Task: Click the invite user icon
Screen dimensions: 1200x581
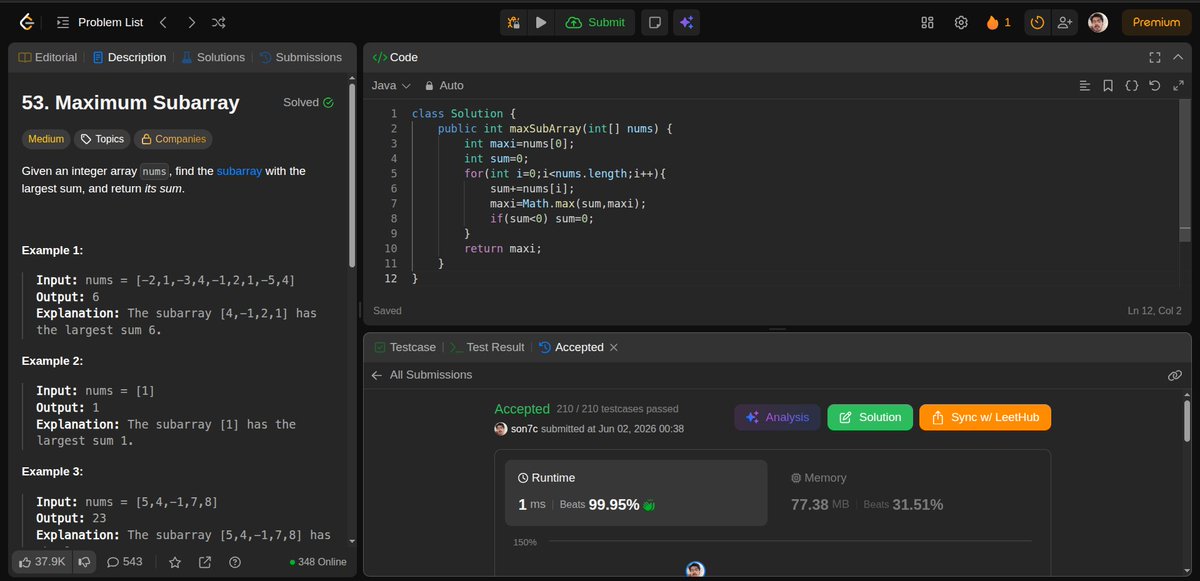Action: click(x=1064, y=22)
